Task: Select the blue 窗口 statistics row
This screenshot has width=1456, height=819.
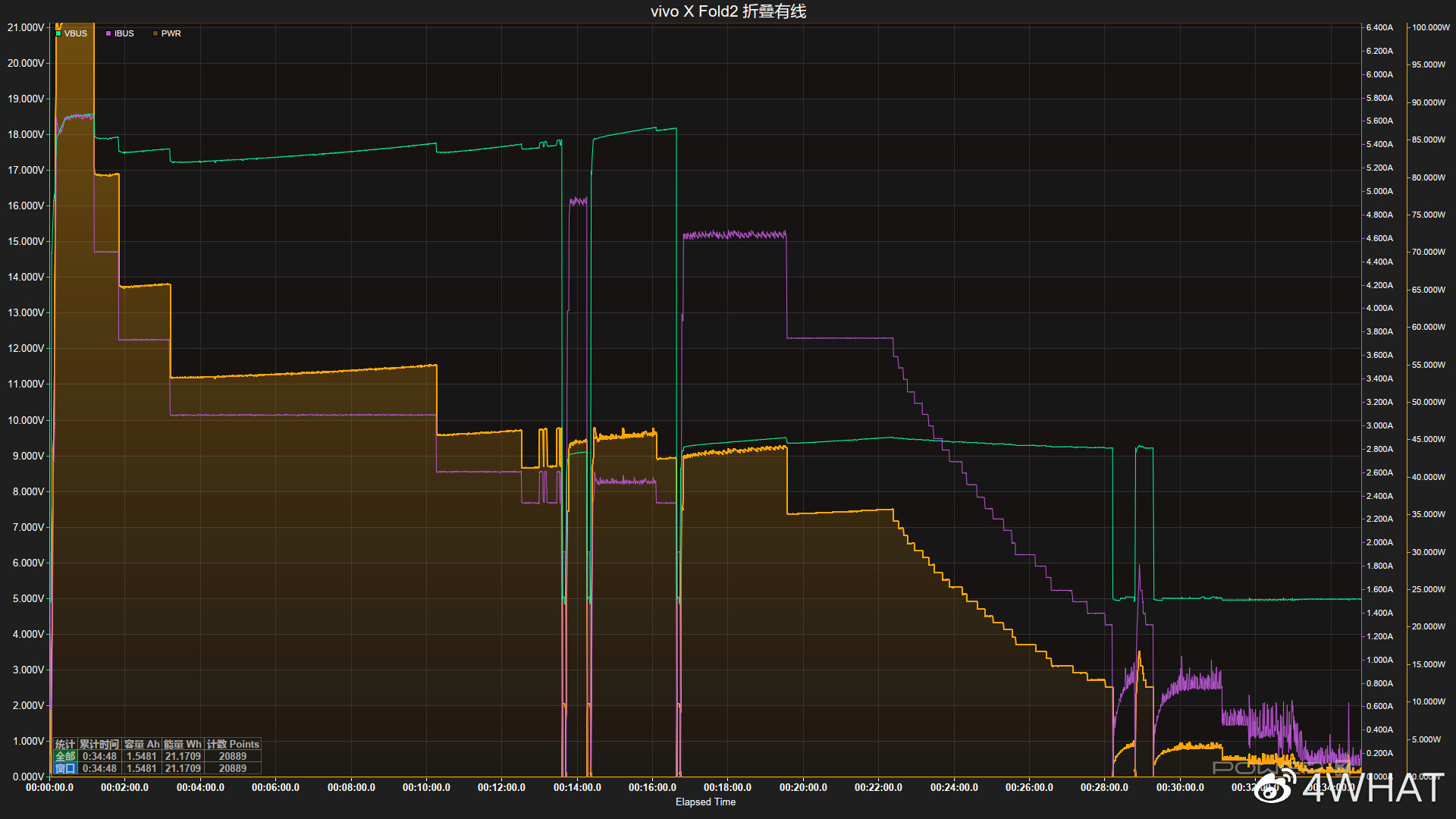Action: click(x=65, y=768)
